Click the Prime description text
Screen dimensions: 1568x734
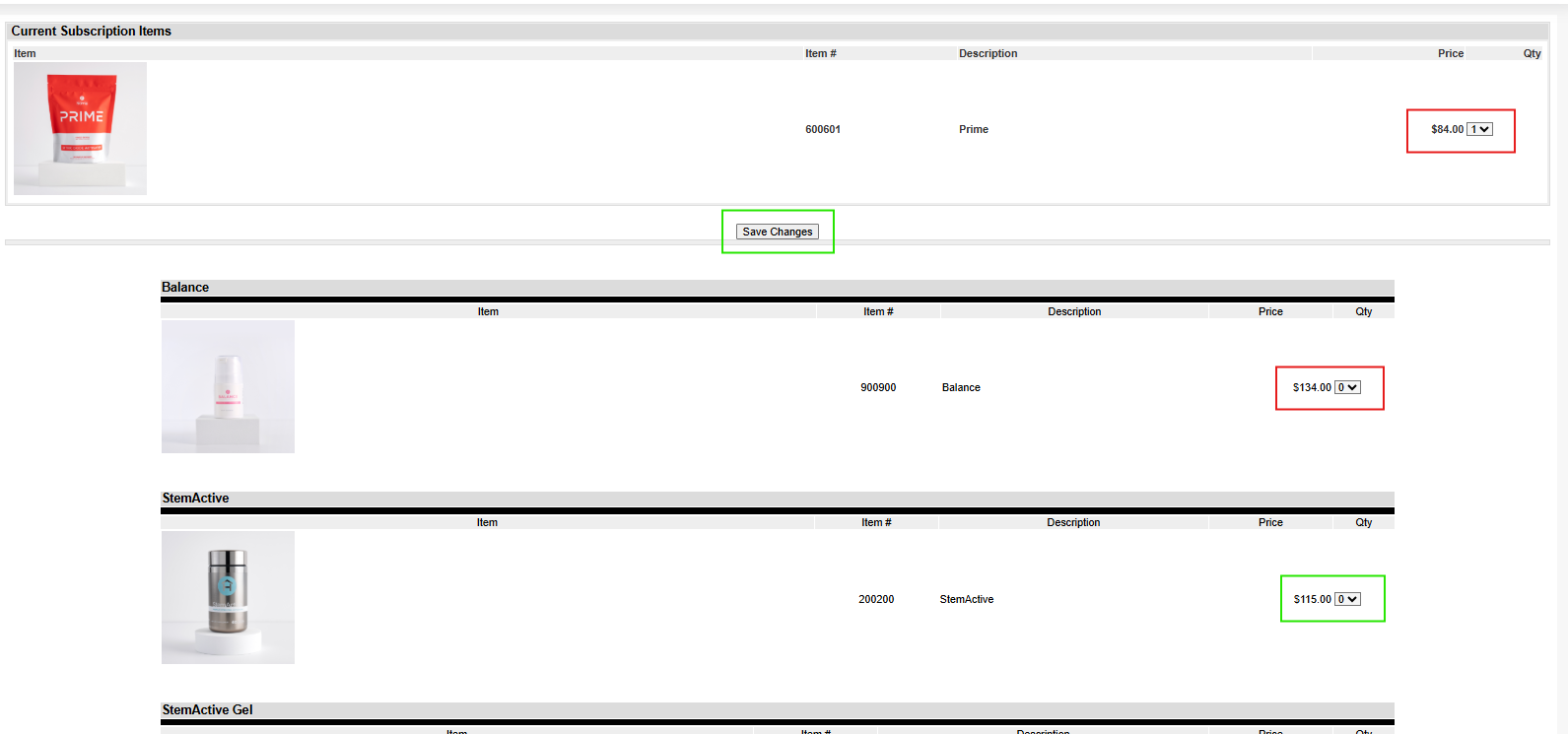click(974, 129)
